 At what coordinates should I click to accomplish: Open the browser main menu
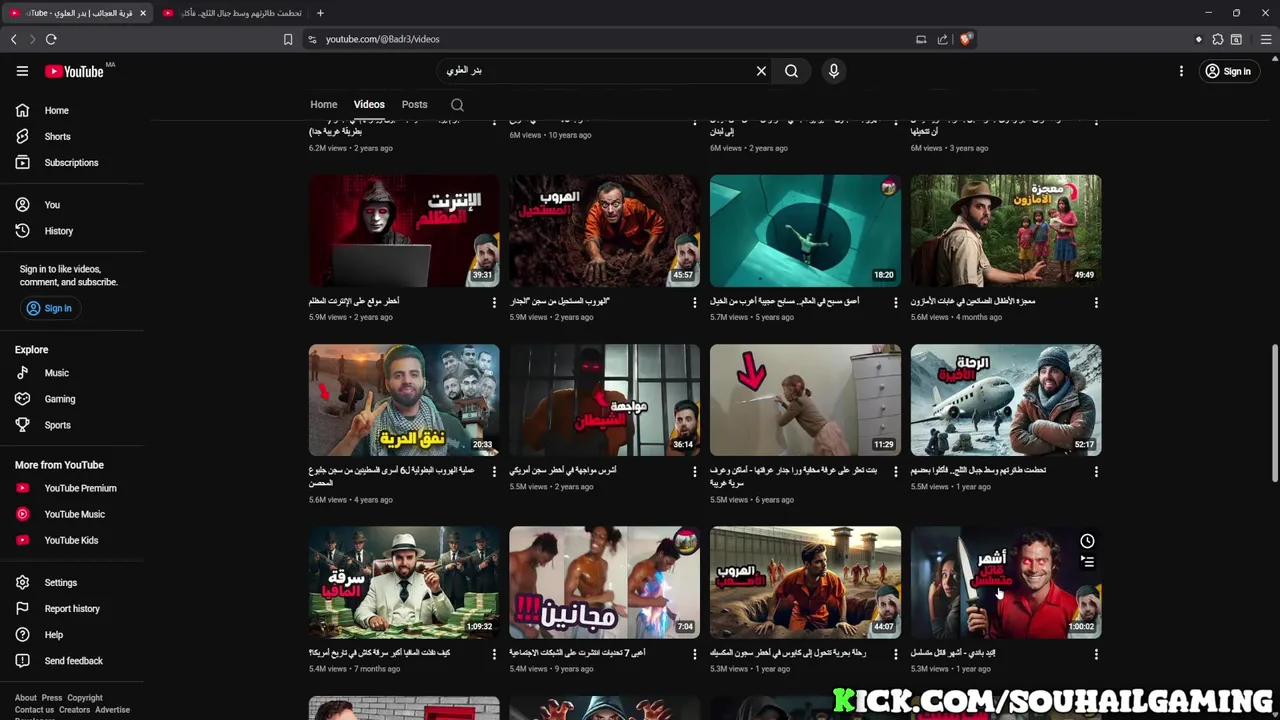point(1265,39)
